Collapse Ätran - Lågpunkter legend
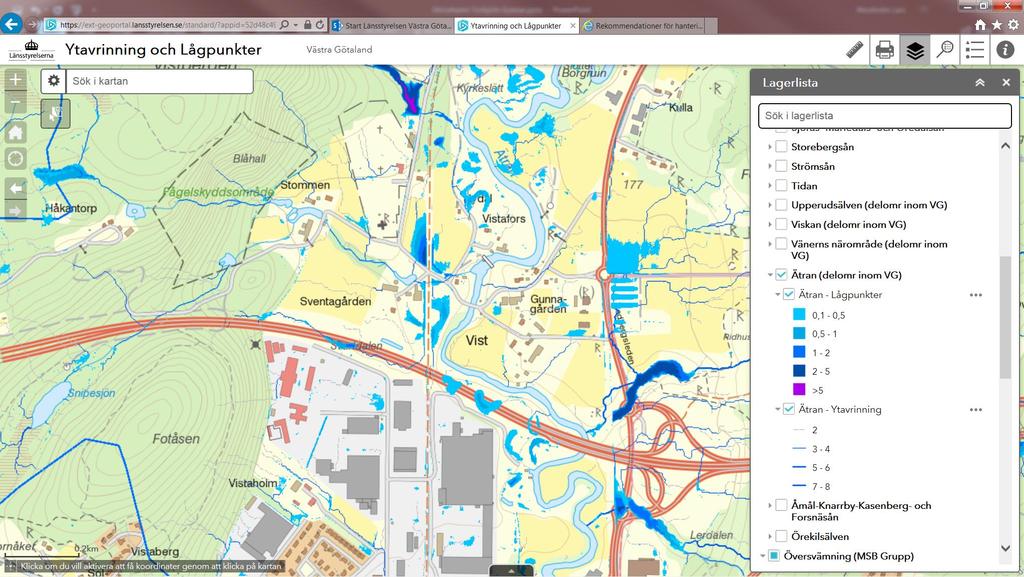1024x577 pixels. click(778, 294)
